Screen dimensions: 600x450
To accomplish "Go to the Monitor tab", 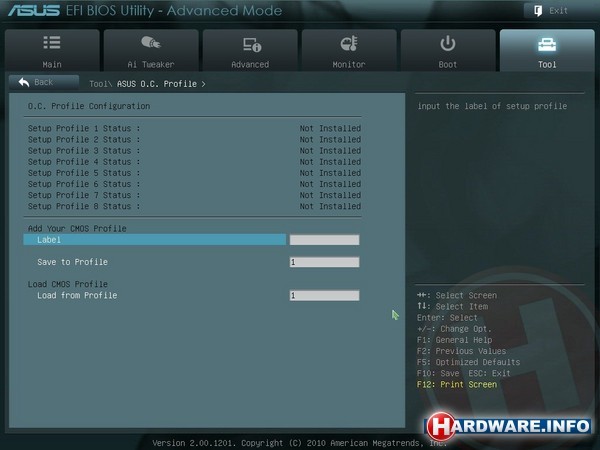I will pyautogui.click(x=349, y=51).
